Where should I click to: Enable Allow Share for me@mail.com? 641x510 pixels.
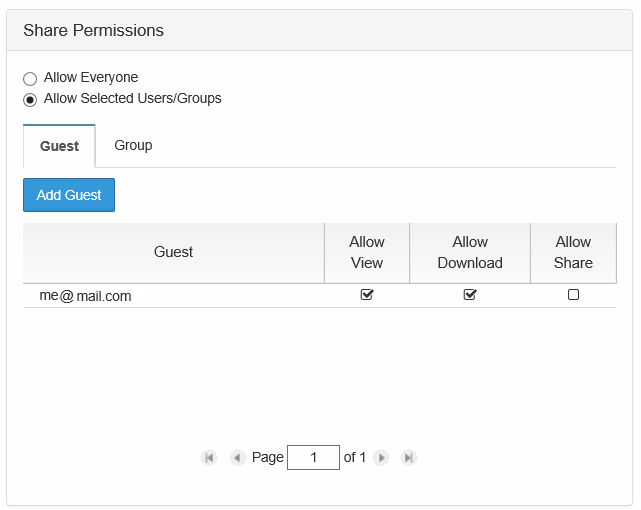(x=573, y=295)
